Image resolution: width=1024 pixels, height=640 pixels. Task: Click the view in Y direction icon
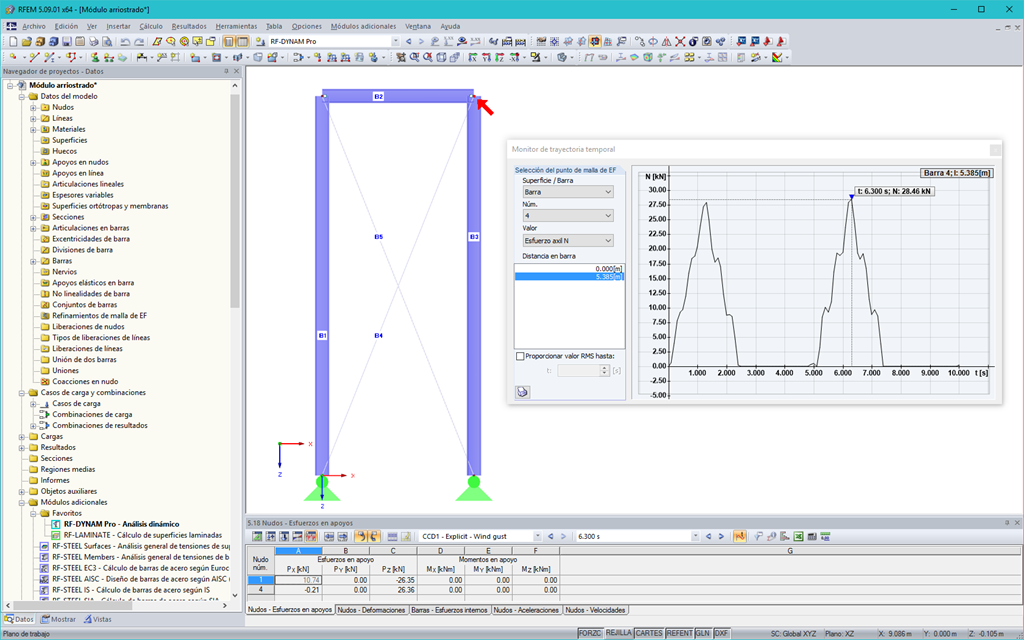(486, 57)
